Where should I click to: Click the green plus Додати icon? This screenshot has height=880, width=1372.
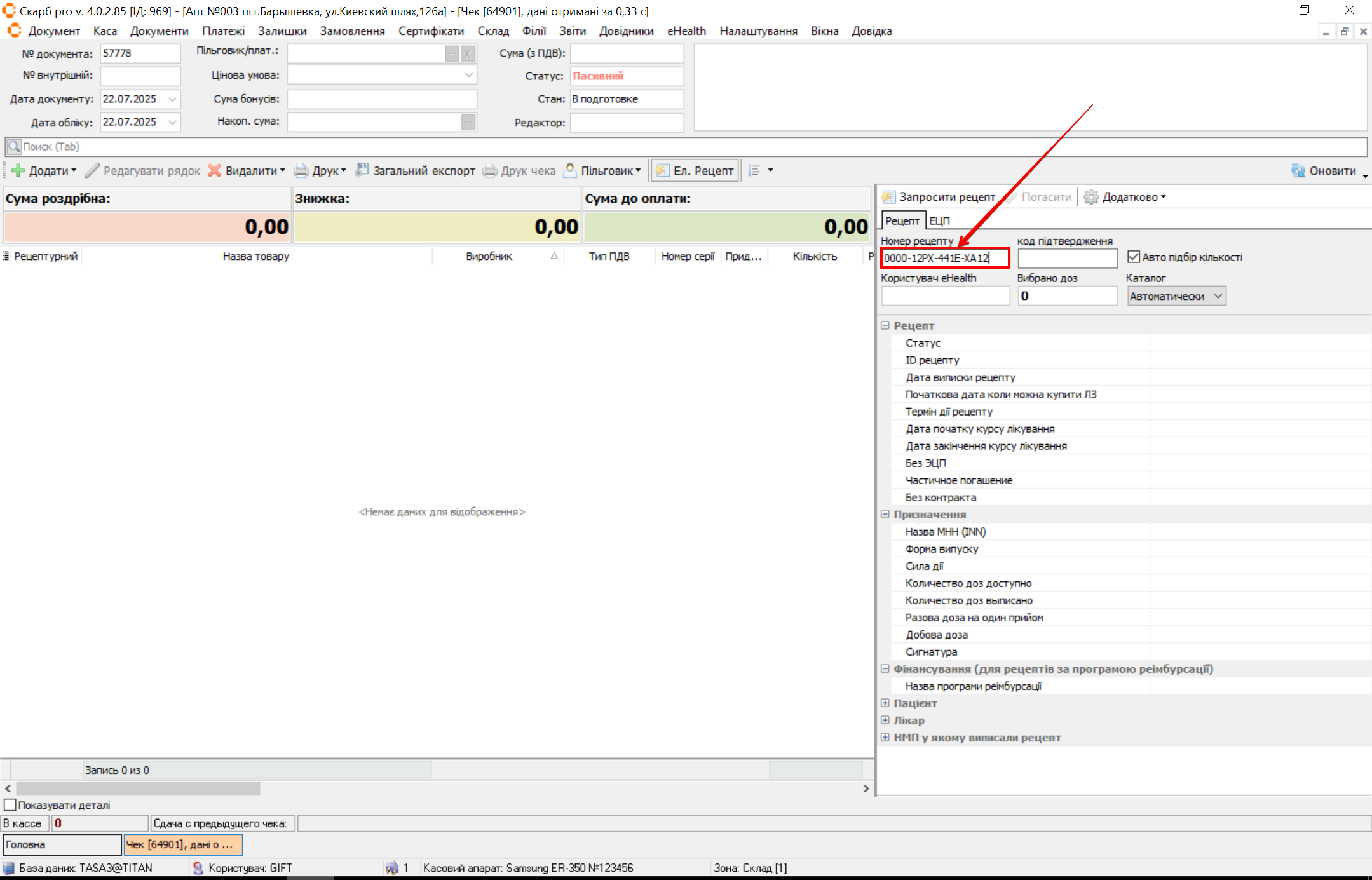(18, 170)
